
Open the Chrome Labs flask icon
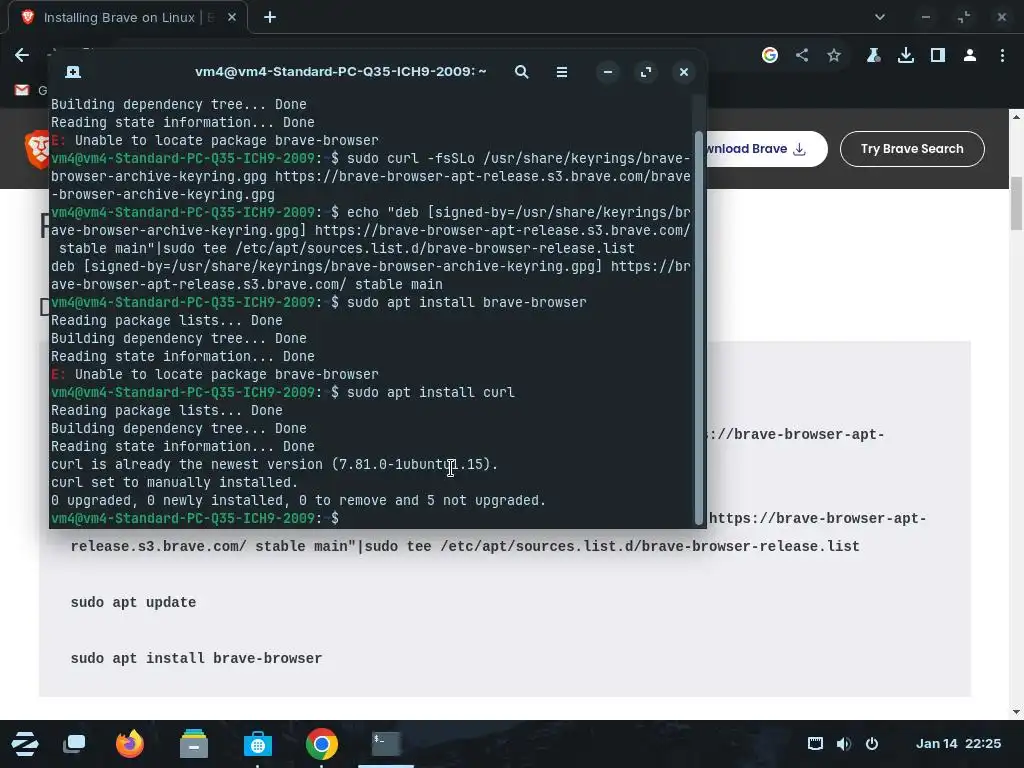873,55
